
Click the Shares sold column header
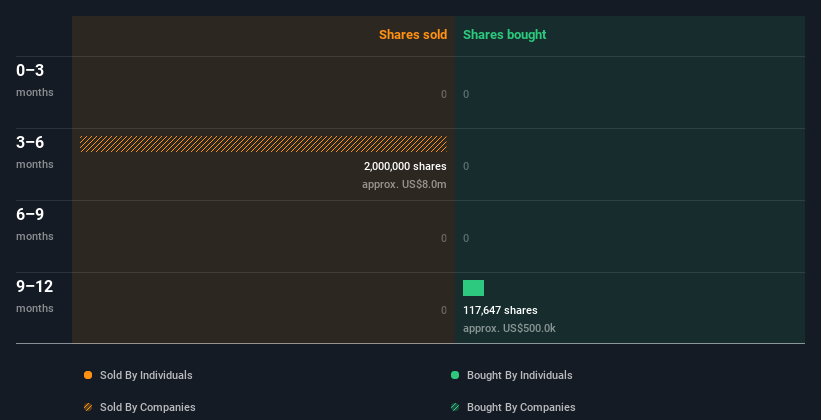pyautogui.click(x=413, y=35)
